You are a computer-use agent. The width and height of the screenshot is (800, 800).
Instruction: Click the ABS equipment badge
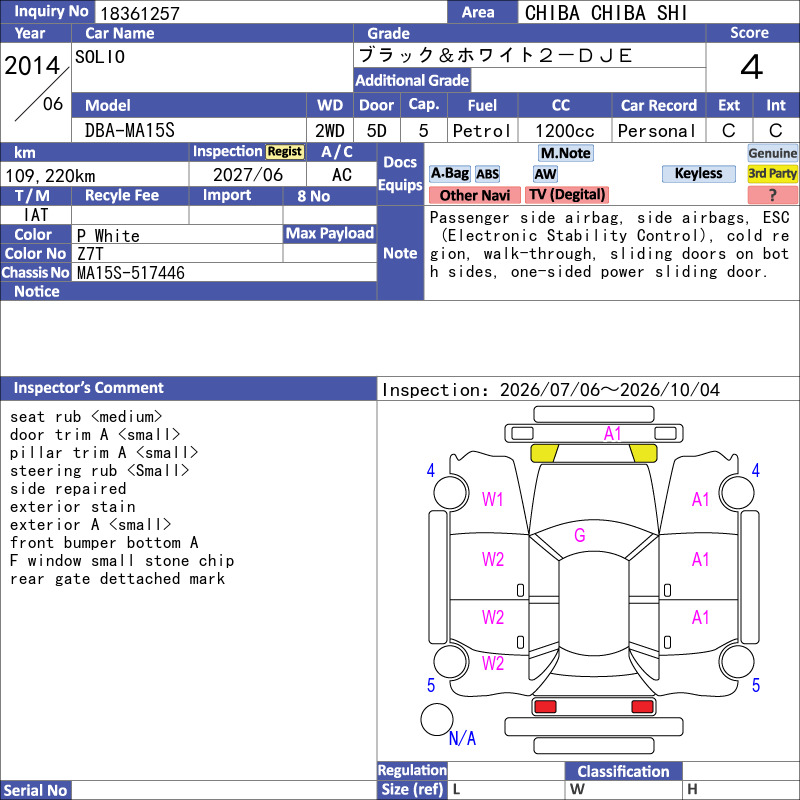[x=487, y=174]
